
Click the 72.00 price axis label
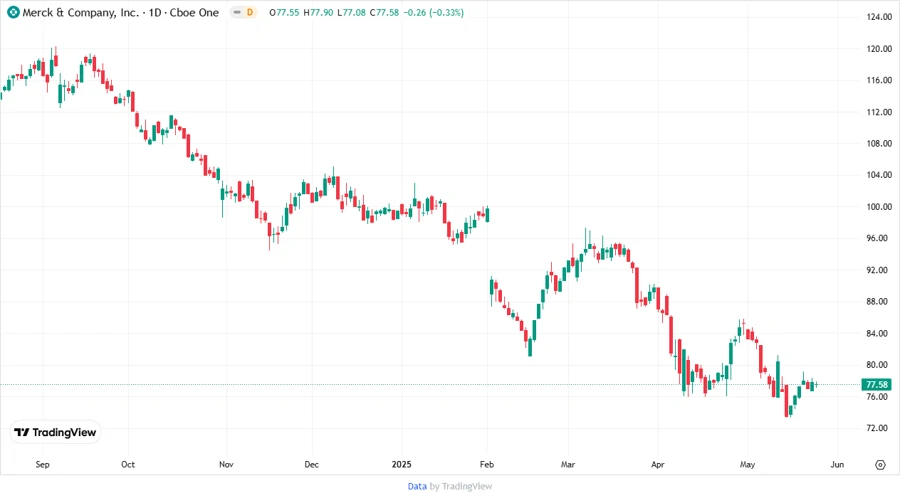879,428
